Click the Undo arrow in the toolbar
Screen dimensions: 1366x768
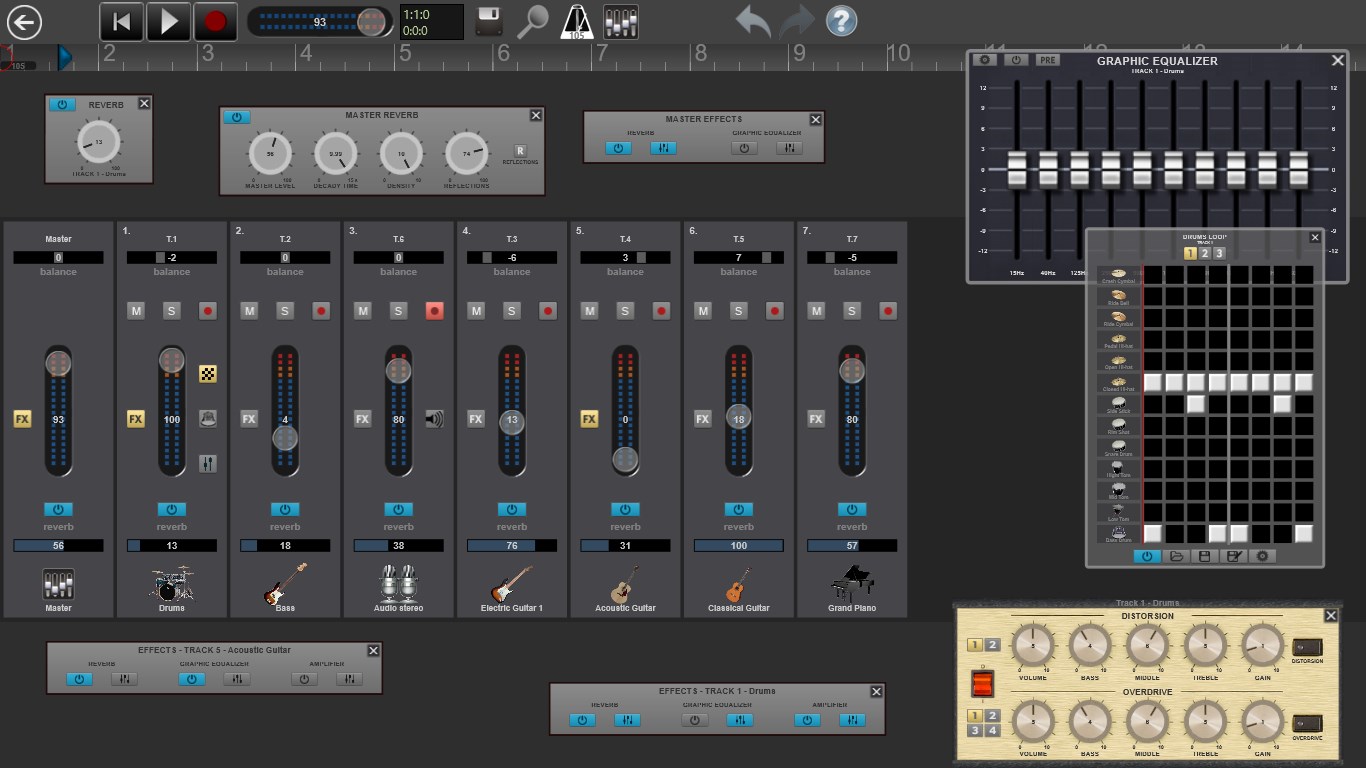[x=751, y=20]
